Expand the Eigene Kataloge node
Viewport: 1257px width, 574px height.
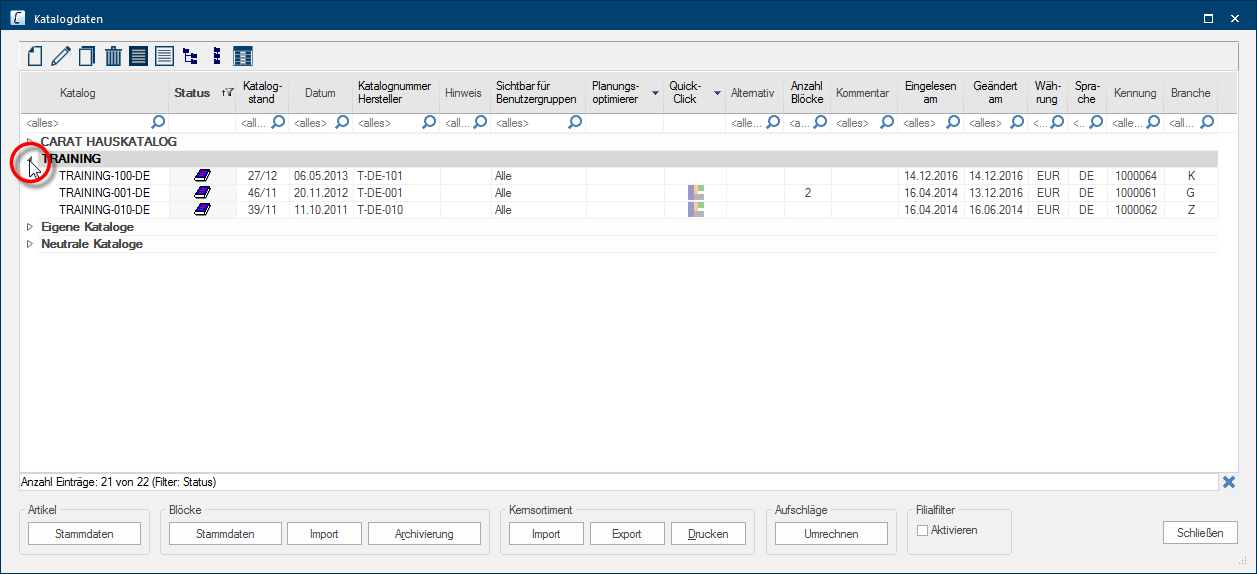point(30,227)
